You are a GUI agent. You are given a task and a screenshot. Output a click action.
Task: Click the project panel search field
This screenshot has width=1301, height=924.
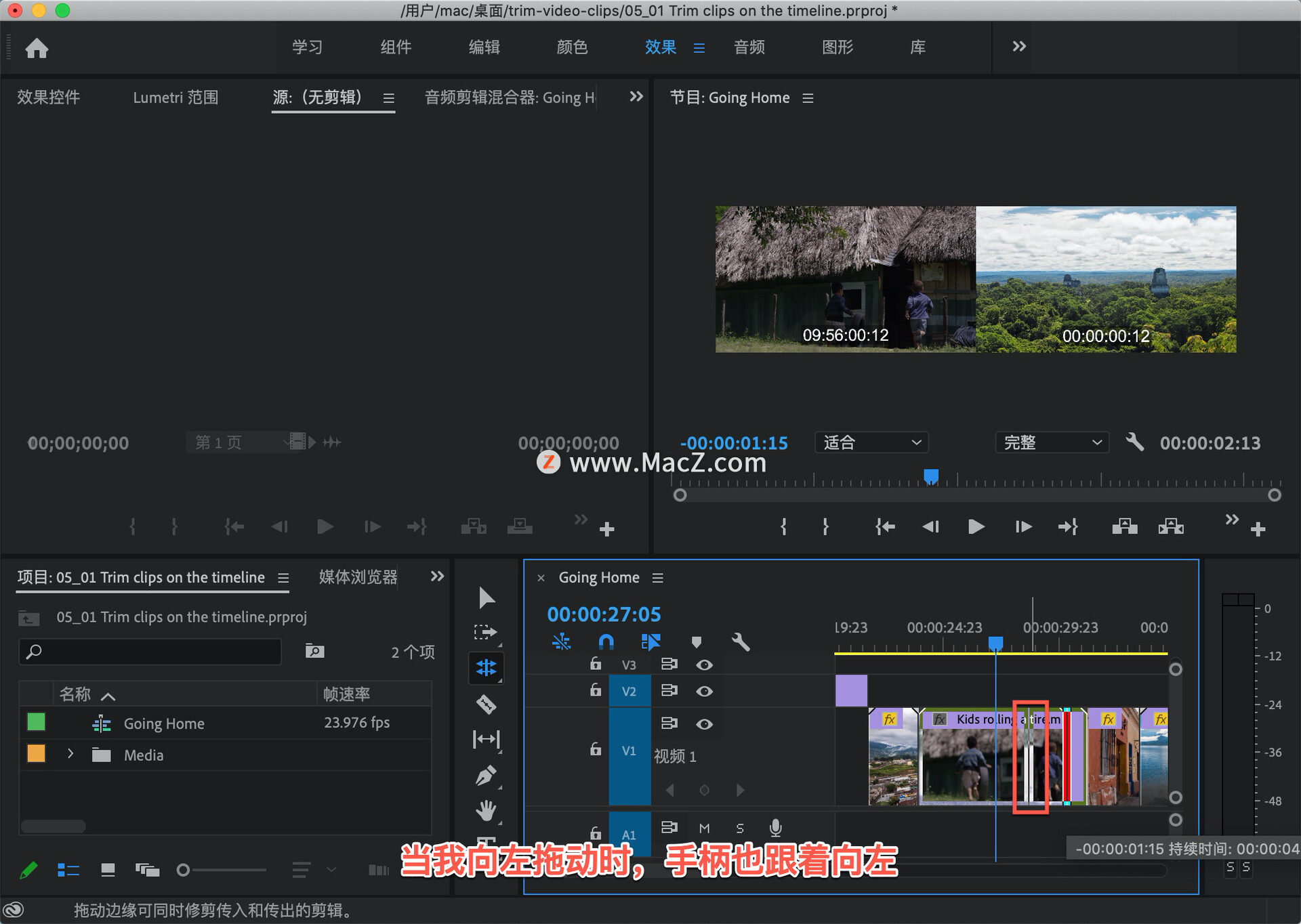point(150,652)
